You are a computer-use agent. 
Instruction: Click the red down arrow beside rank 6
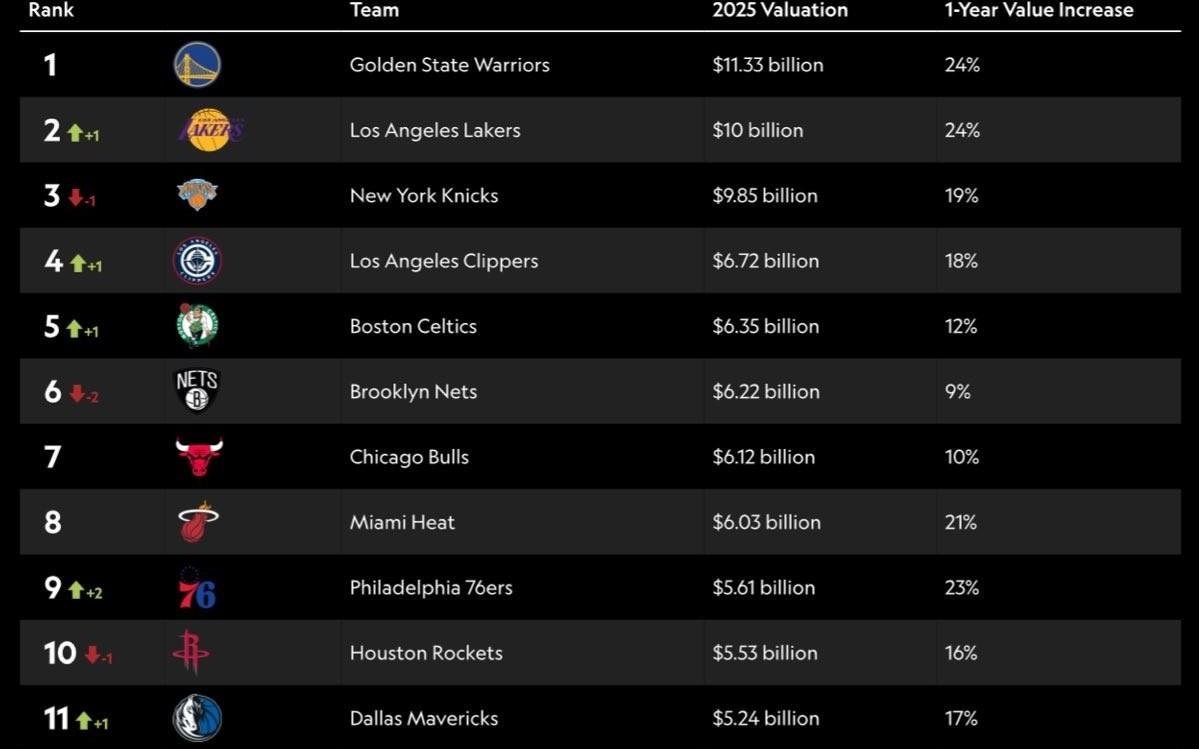(x=77, y=393)
